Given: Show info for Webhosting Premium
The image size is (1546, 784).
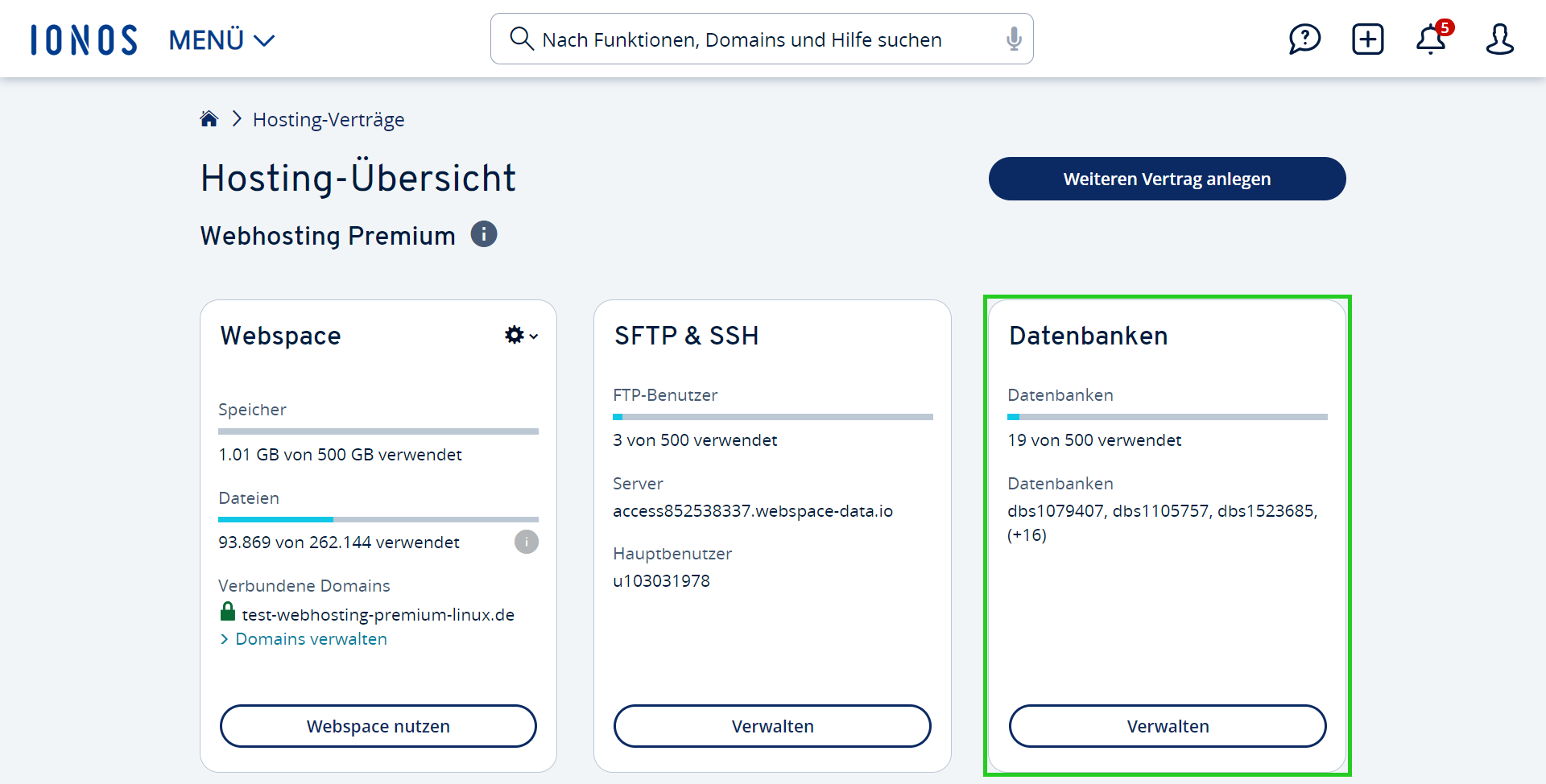Looking at the screenshot, I should pos(484,234).
